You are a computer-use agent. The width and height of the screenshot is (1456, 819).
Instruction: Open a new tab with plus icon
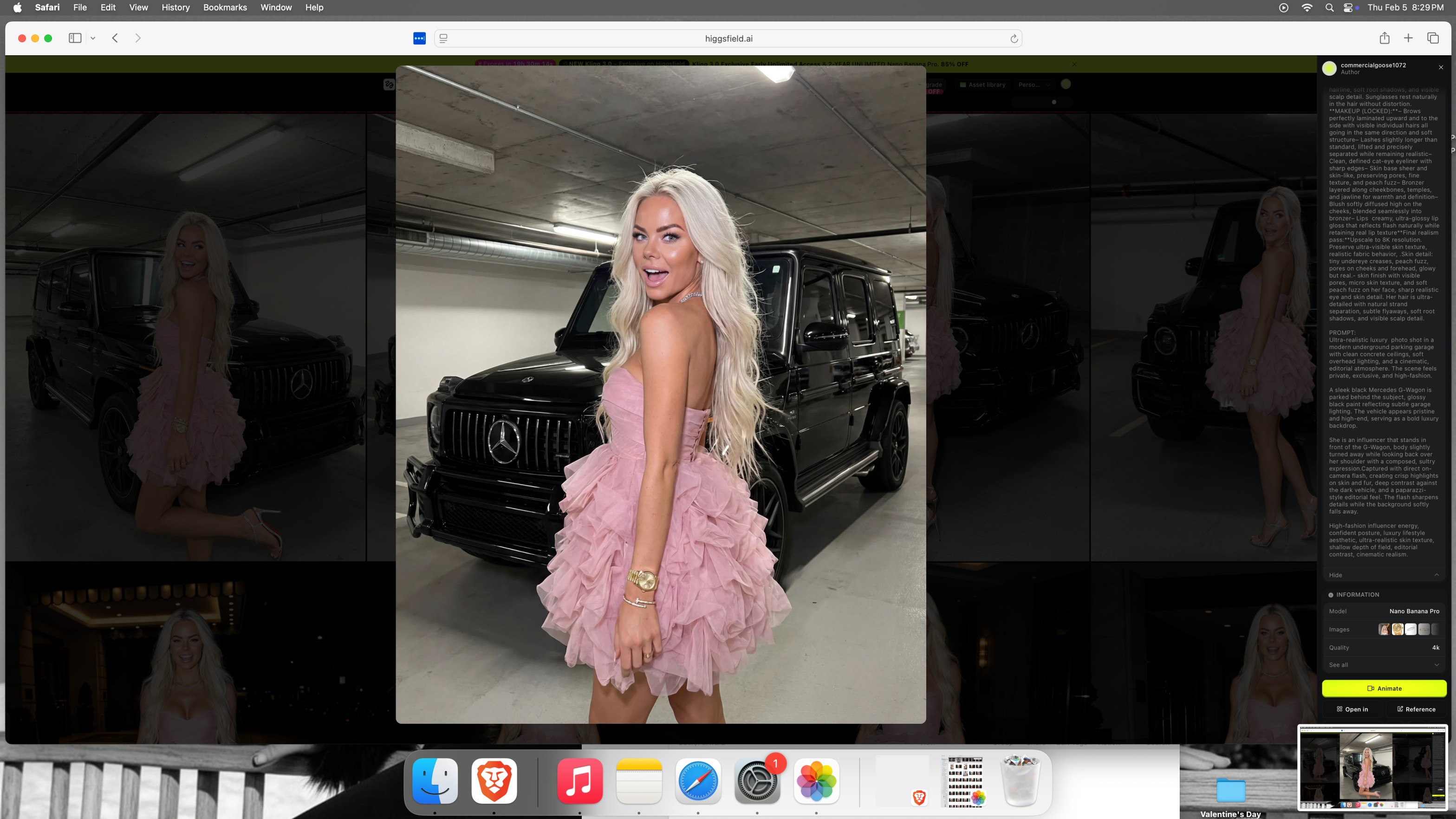(1408, 38)
